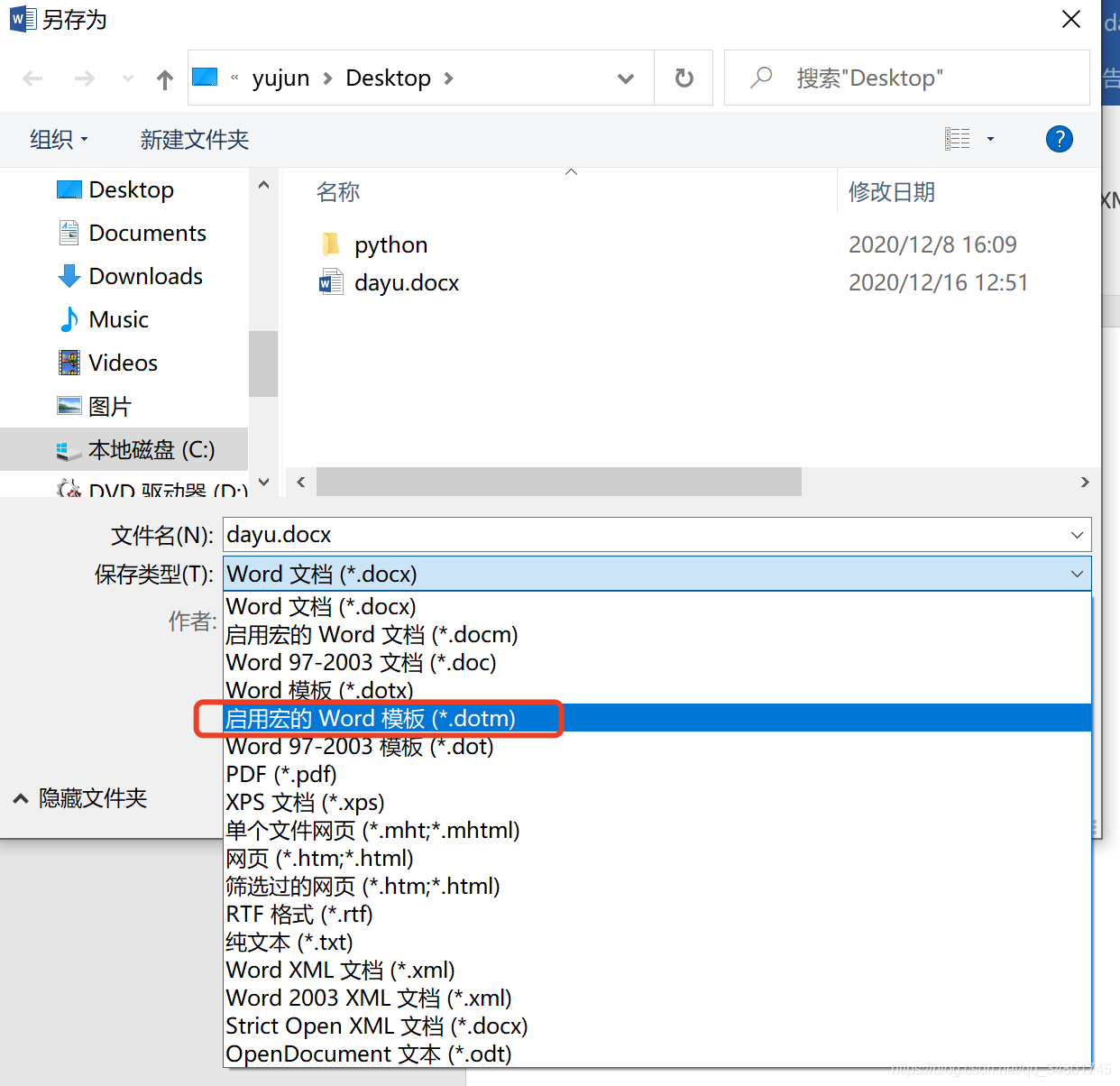The height and width of the screenshot is (1086, 1120).
Task: Close the 另存为 dialog
Action: [x=1071, y=19]
